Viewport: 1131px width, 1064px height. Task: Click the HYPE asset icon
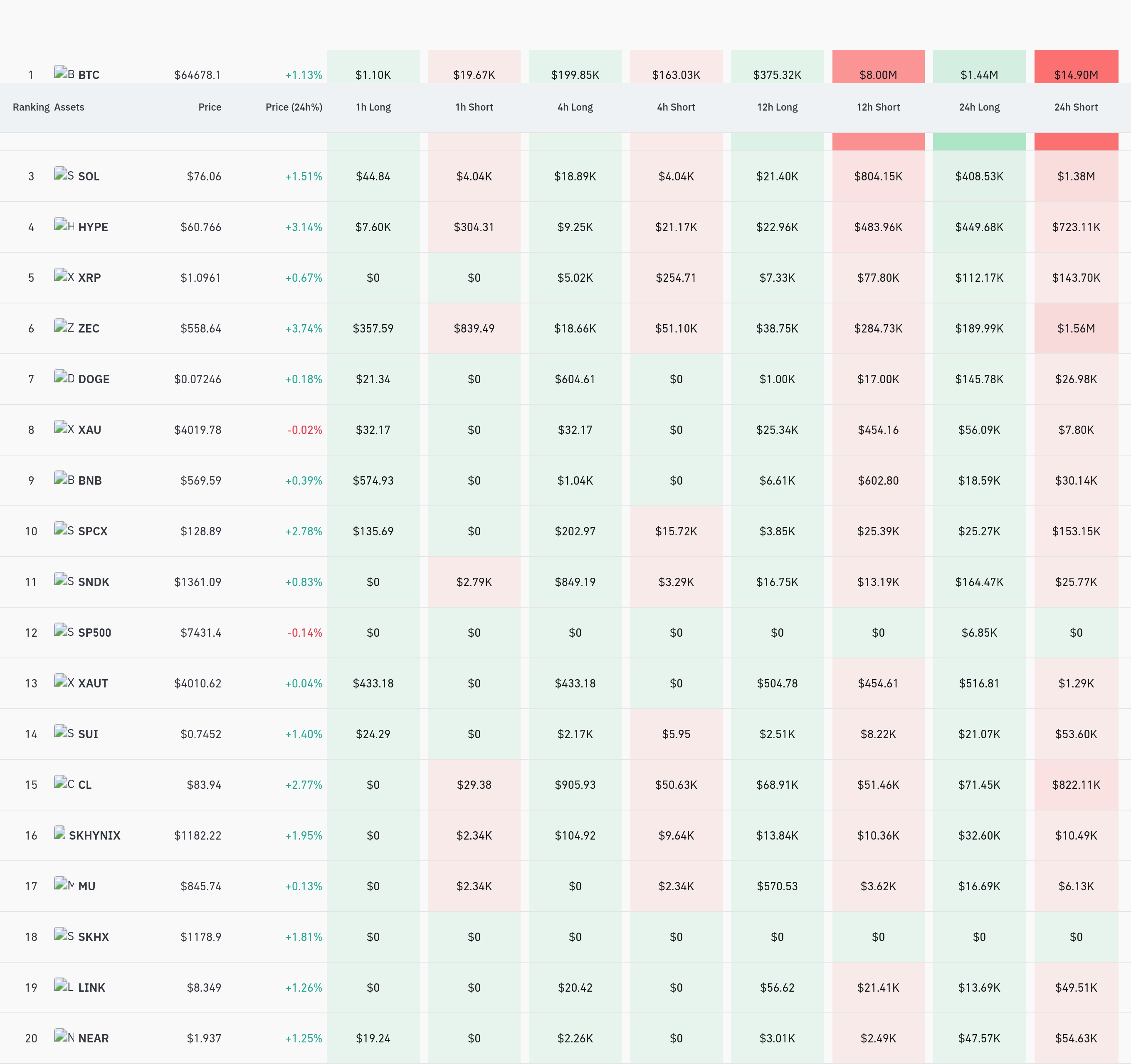64,225
